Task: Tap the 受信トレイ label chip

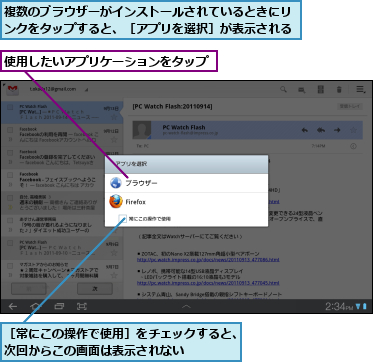Action: (350, 106)
